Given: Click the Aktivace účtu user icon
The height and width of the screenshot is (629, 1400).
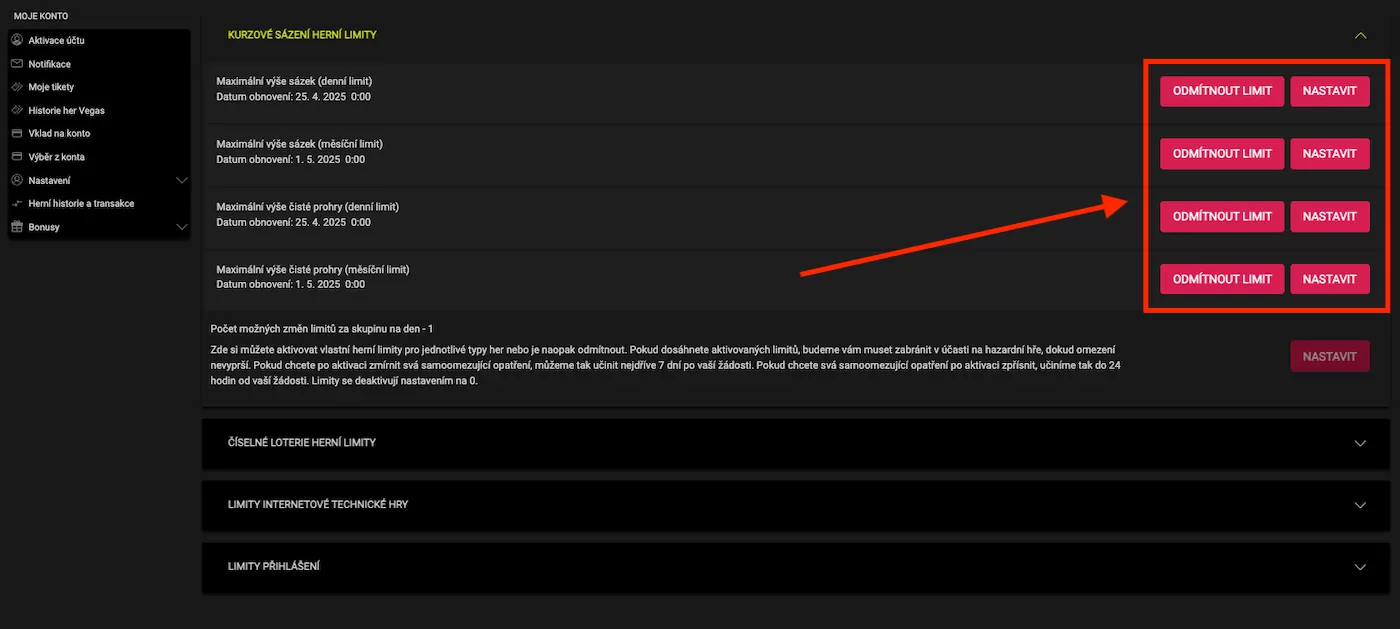Looking at the screenshot, I should point(17,40).
